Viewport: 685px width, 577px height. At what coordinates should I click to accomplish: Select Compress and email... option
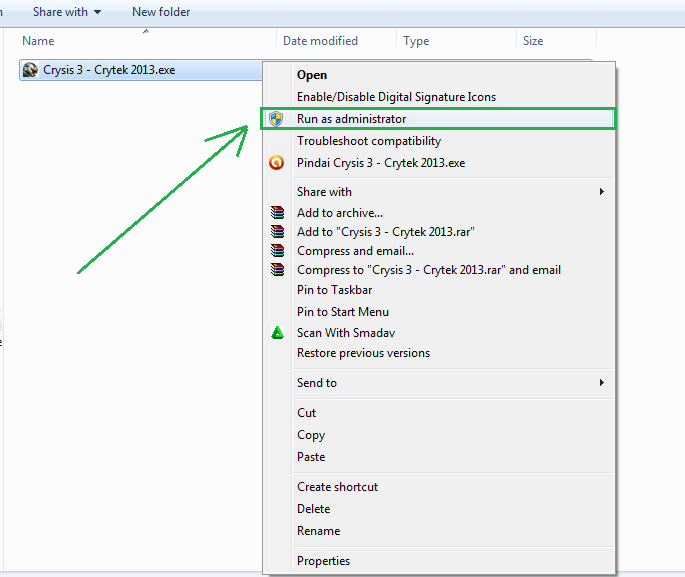coord(439,251)
